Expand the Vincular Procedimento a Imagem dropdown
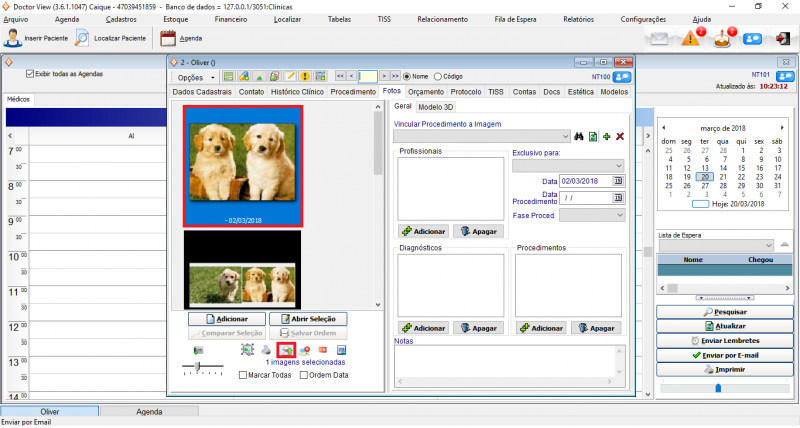This screenshot has height=428, width=800. [x=565, y=136]
